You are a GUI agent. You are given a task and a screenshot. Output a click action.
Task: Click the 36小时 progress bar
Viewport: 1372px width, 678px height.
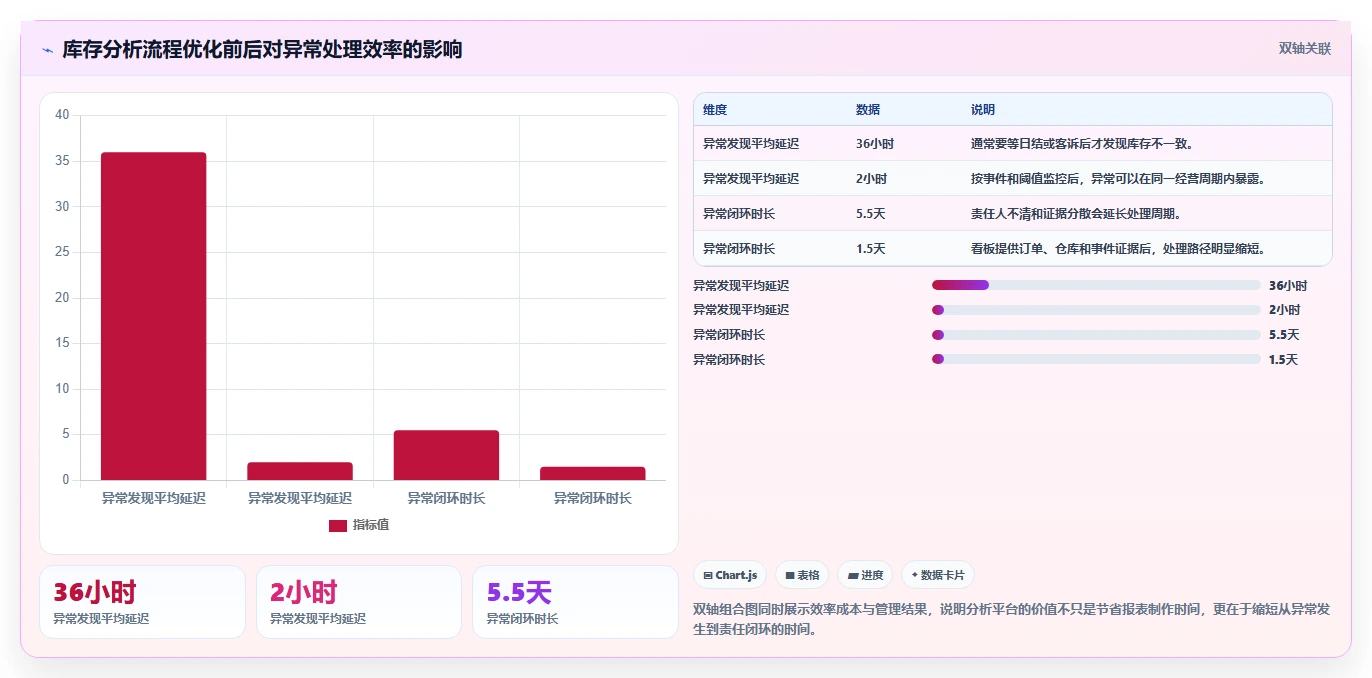click(x=1096, y=285)
